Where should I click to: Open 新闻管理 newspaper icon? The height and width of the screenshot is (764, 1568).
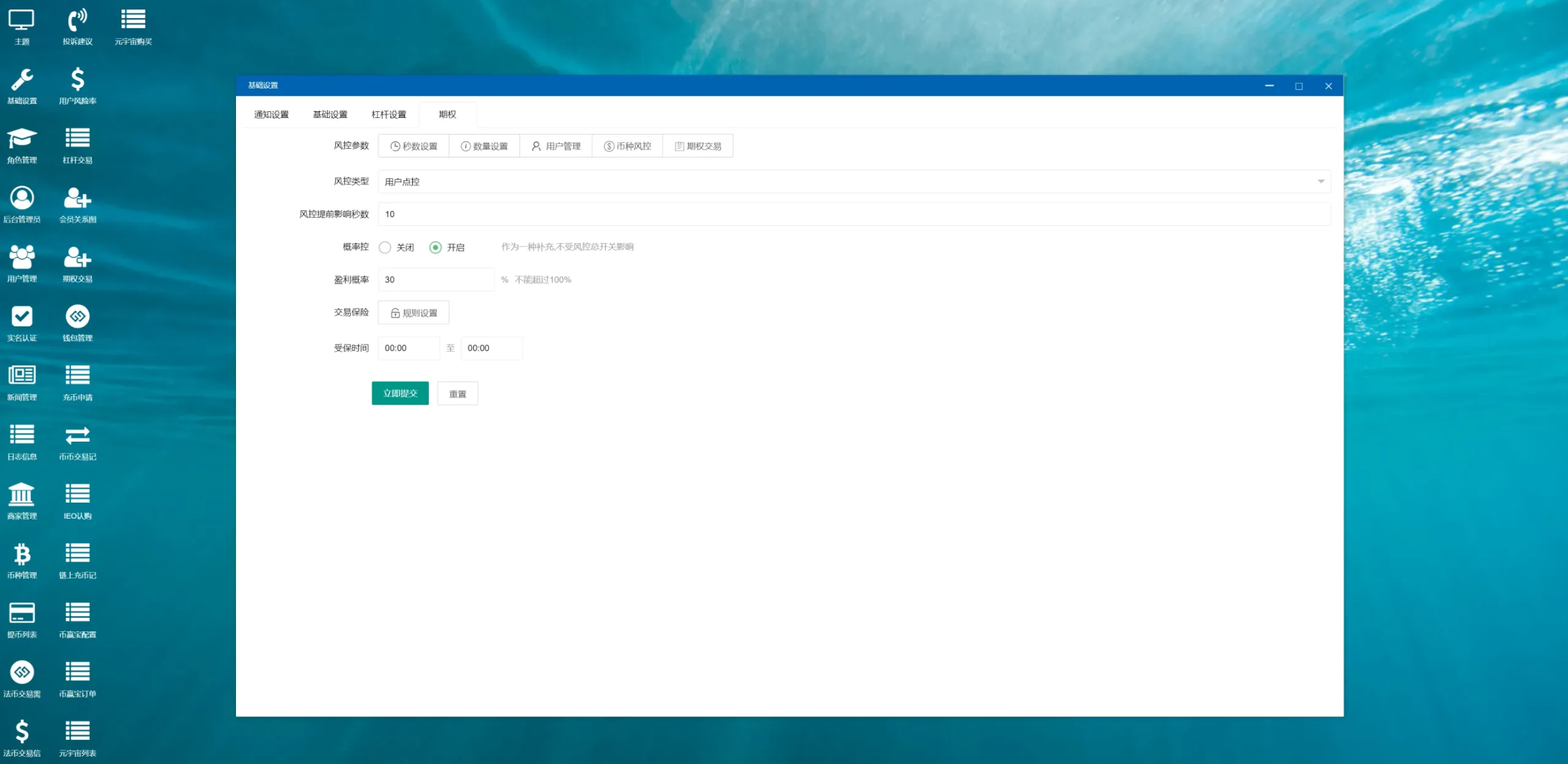[21, 382]
